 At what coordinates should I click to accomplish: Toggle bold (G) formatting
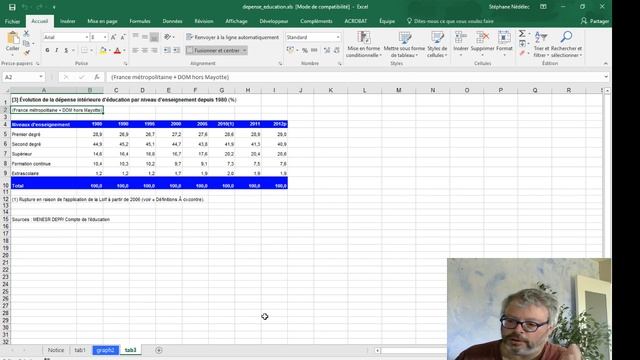47,50
